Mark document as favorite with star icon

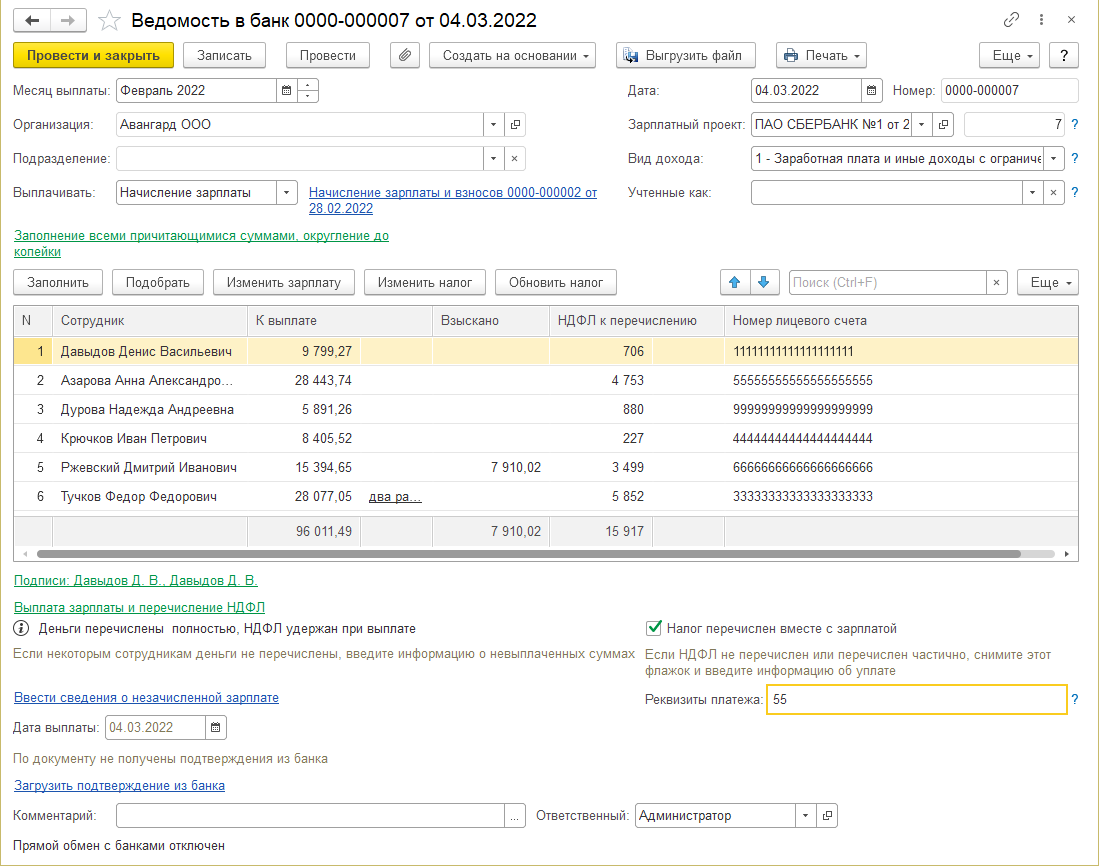[x=111, y=21]
